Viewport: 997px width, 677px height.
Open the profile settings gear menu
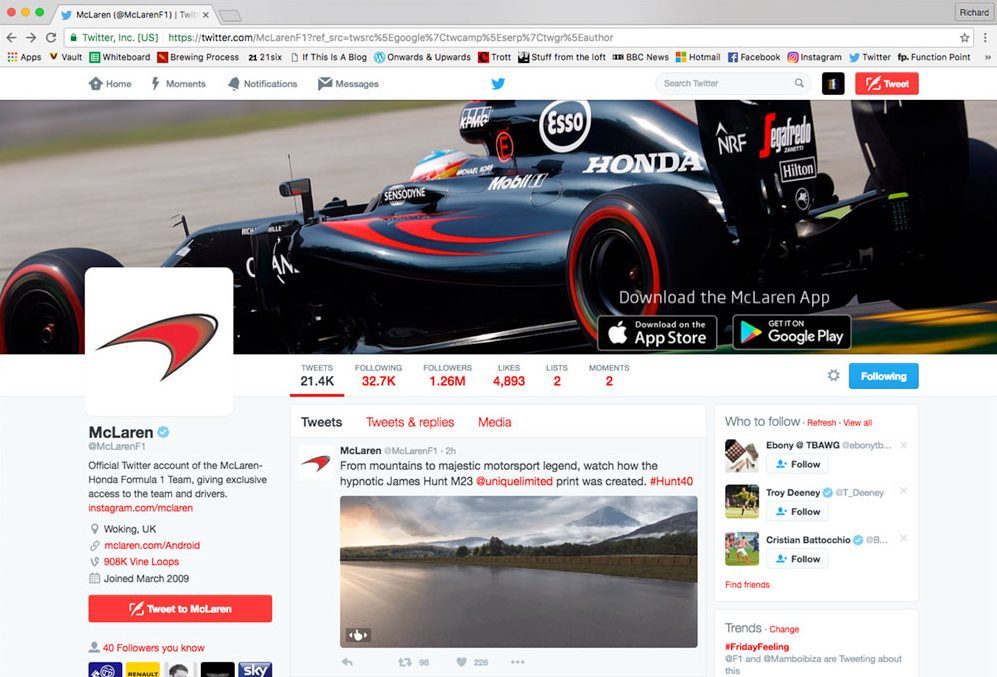tap(833, 376)
